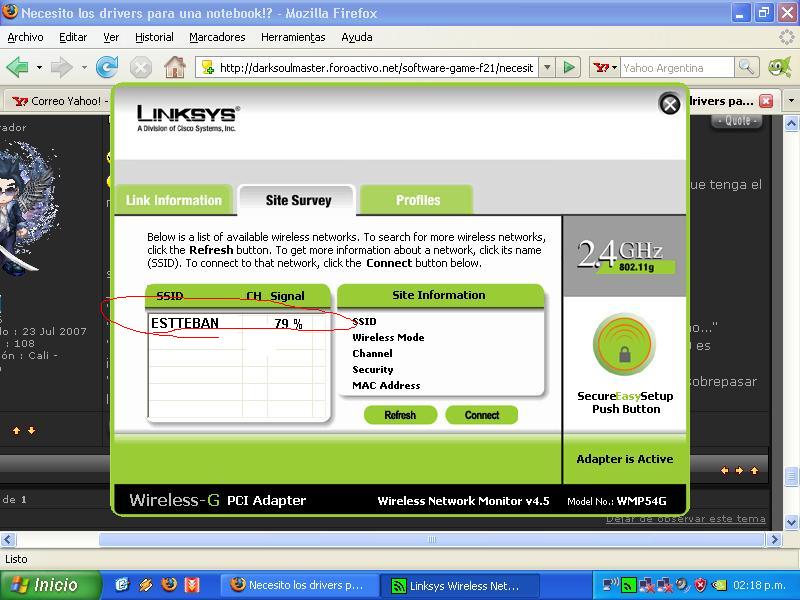
Task: Click the SSID column header
Action: pos(170,296)
